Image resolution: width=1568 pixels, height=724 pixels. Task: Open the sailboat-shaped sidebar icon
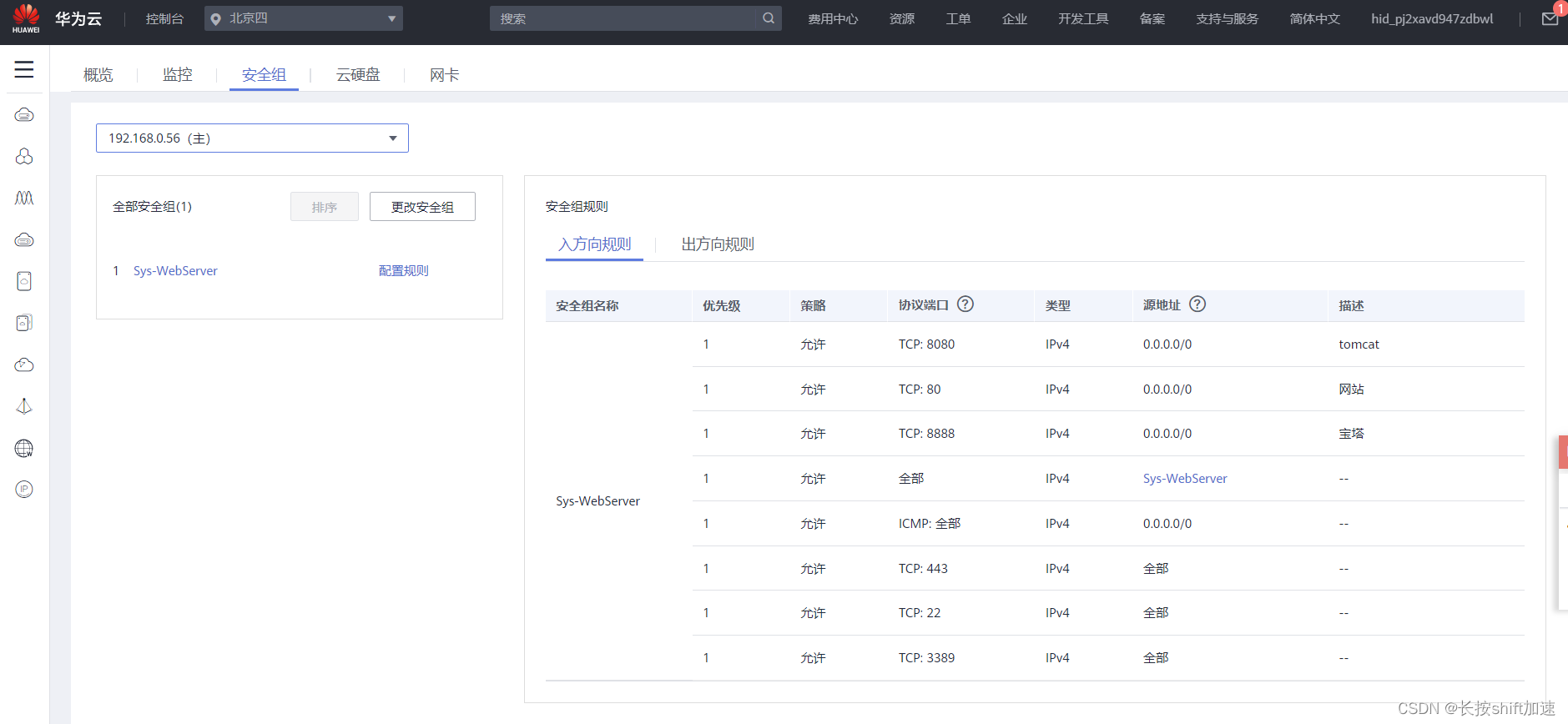(24, 406)
